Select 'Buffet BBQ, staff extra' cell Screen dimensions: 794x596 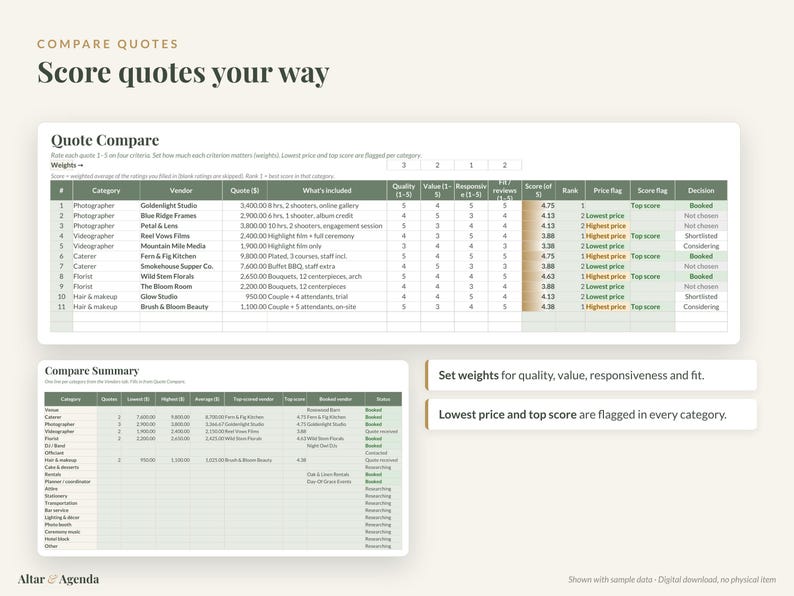coord(327,266)
